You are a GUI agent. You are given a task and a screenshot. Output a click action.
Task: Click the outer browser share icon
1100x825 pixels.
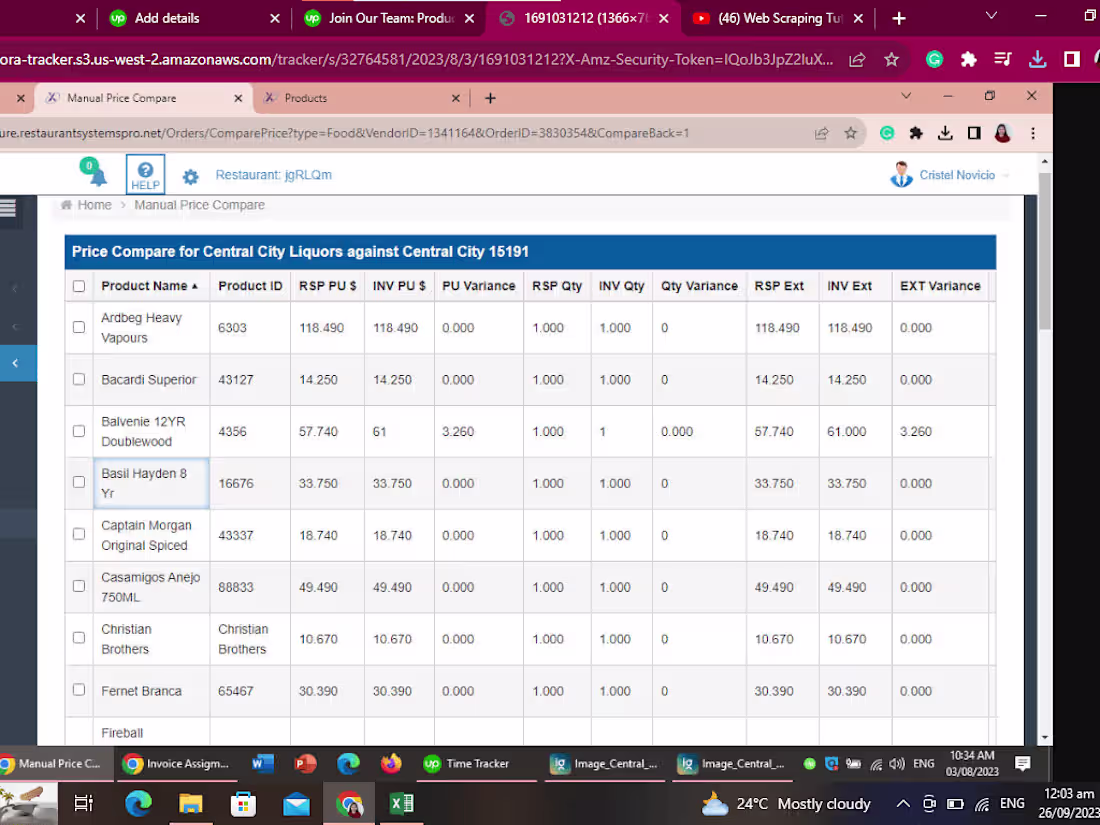(x=857, y=60)
